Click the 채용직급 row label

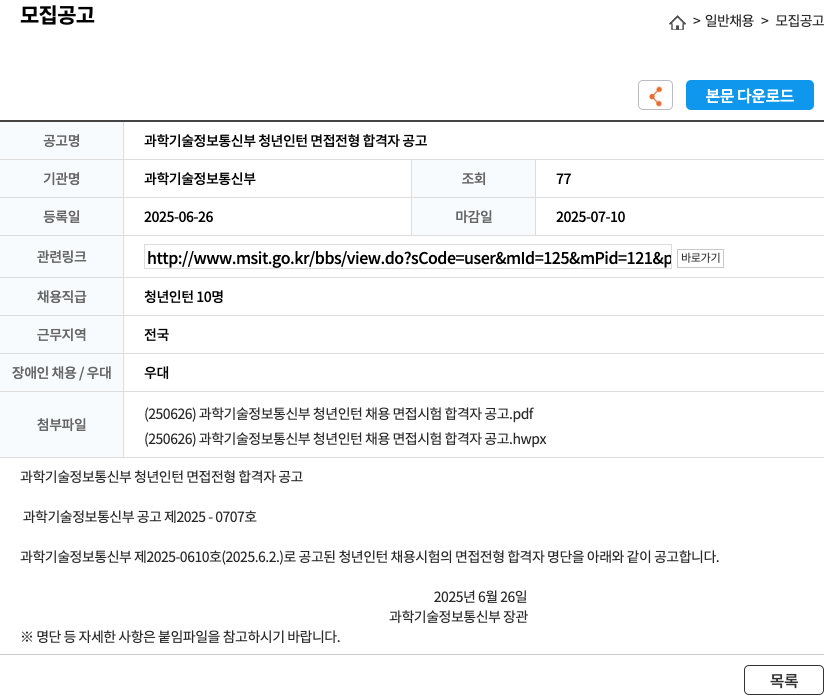61,296
